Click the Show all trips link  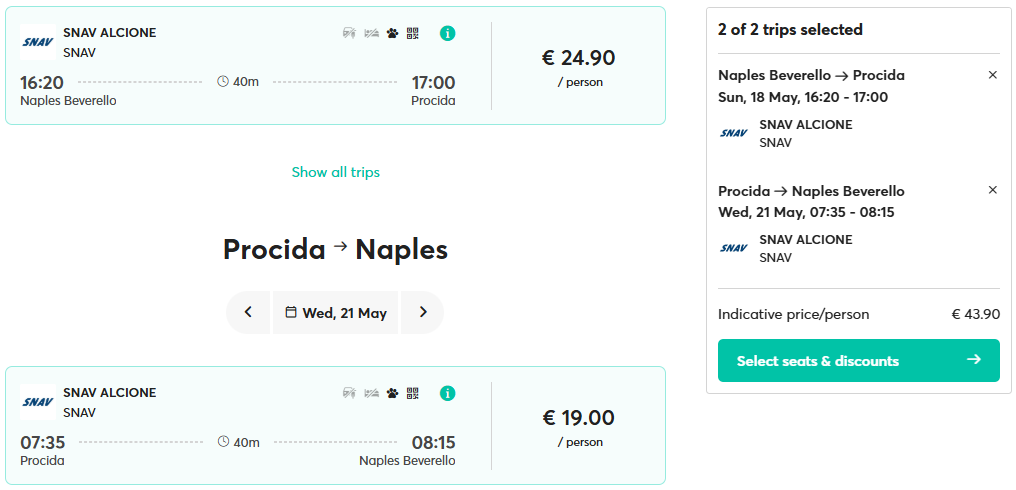tap(336, 172)
